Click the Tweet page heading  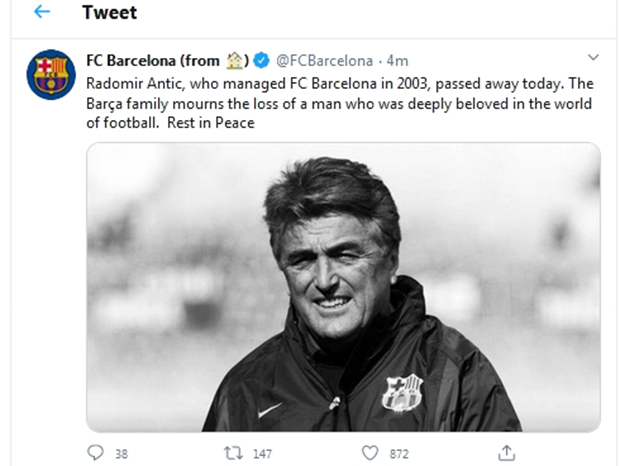110,13
